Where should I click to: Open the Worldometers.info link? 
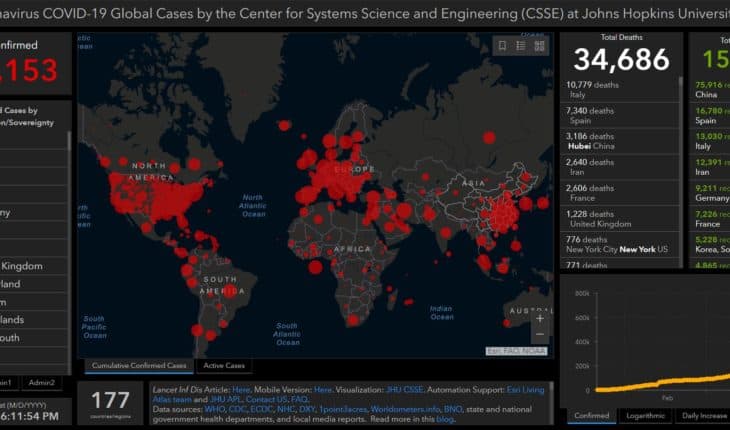(x=405, y=410)
